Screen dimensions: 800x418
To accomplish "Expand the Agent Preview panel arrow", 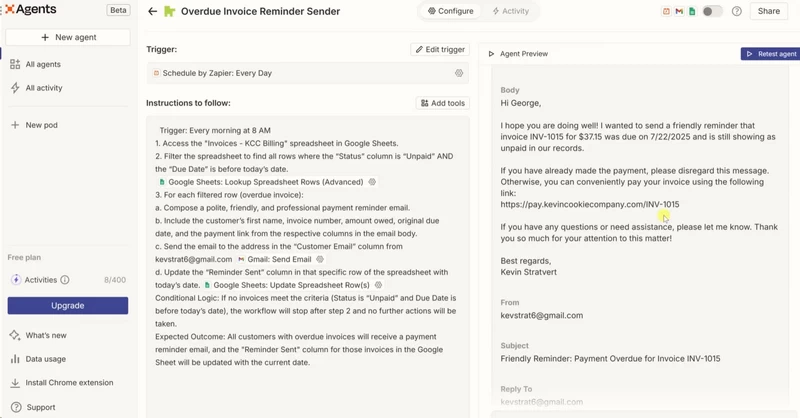I will click(491, 54).
